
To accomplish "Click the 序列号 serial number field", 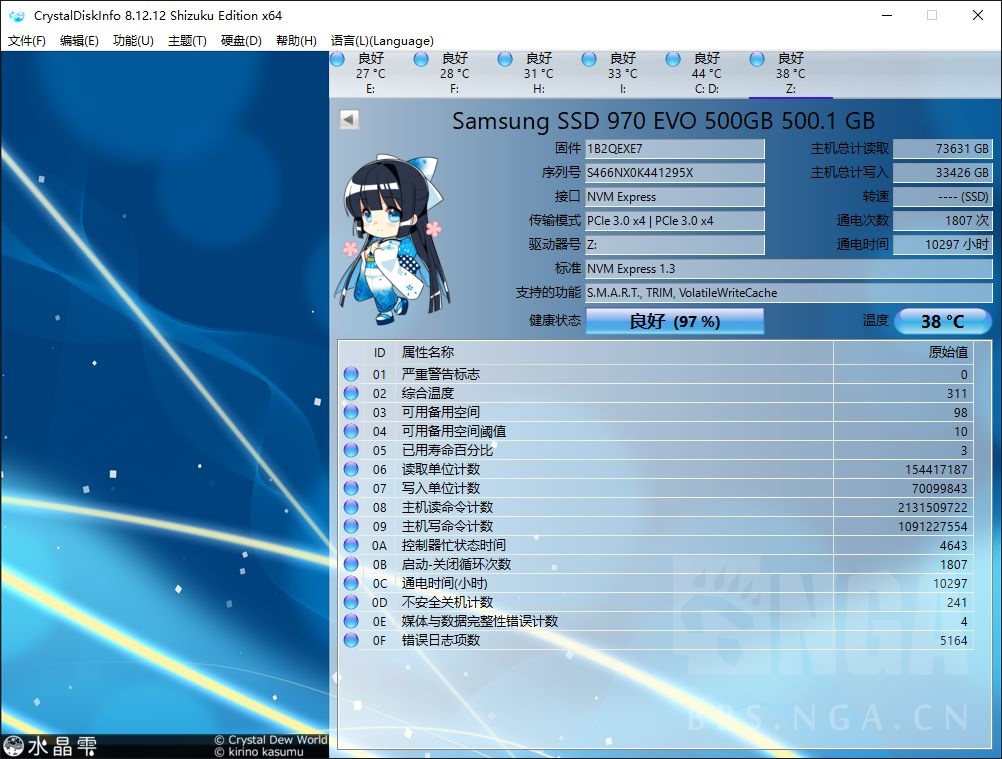I will 674,172.
